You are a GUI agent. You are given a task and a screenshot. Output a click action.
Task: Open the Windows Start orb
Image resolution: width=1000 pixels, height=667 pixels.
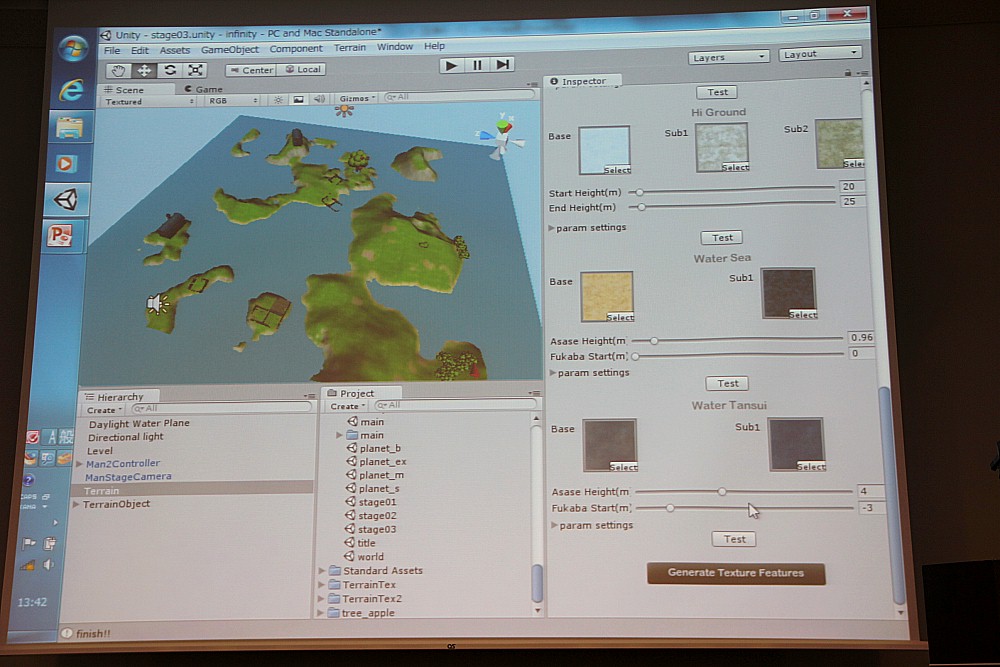(x=73, y=48)
